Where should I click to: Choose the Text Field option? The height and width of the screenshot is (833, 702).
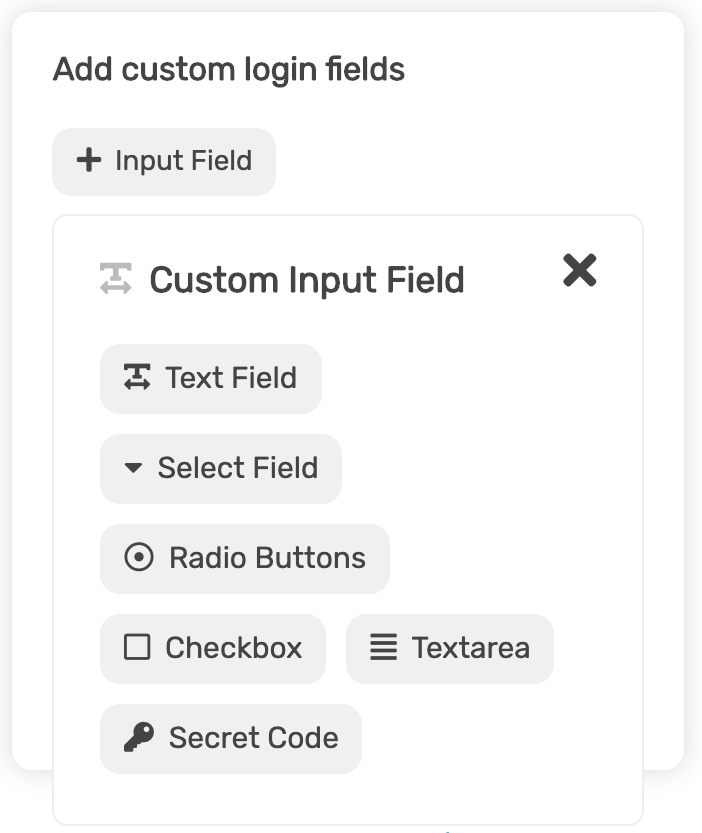pos(210,379)
